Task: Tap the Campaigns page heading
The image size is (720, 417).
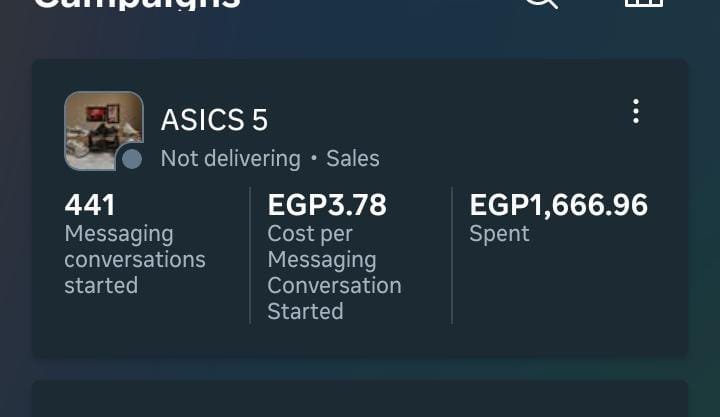Action: coord(137,4)
